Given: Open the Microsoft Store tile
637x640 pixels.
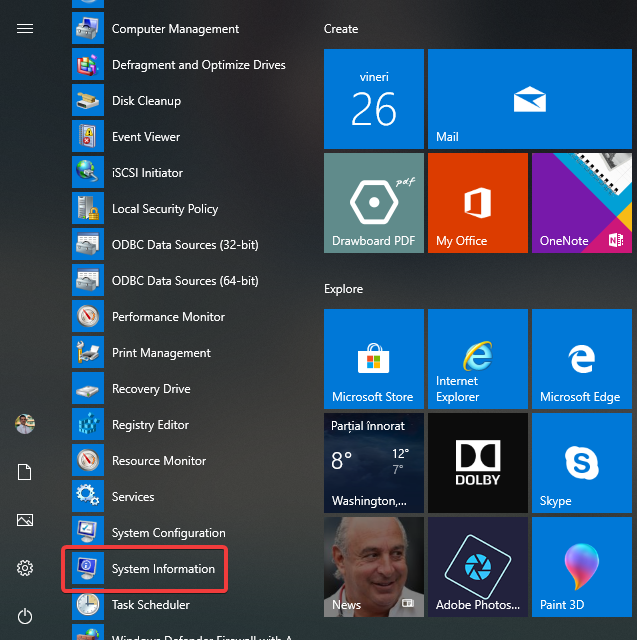Looking at the screenshot, I should pyautogui.click(x=374, y=359).
